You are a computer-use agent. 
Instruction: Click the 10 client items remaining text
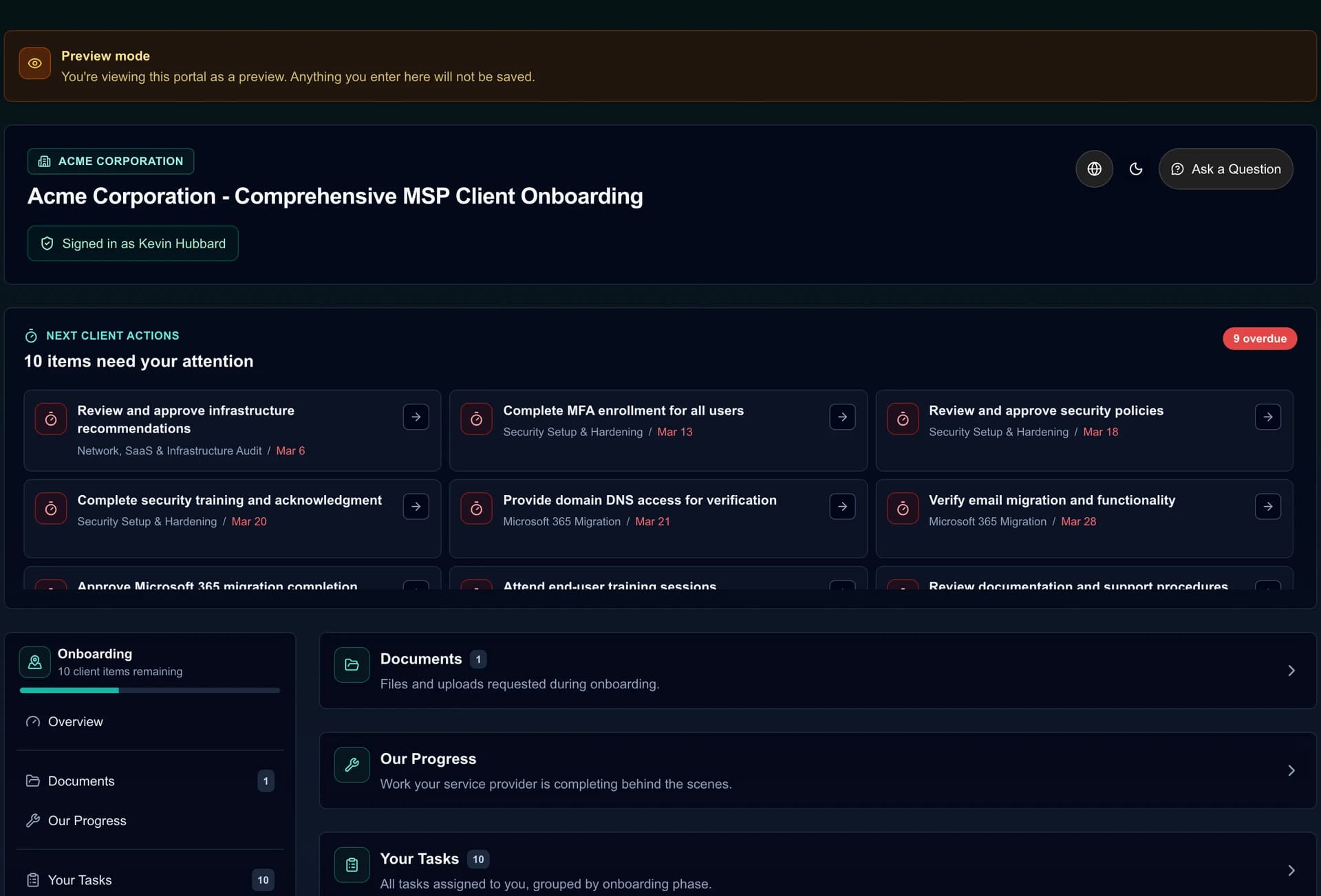[120, 671]
